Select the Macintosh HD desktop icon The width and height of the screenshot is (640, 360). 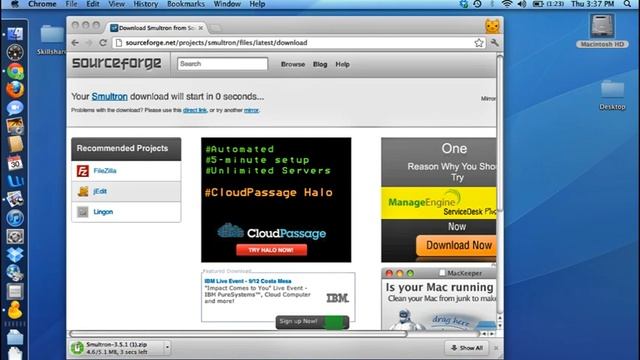coord(602,31)
